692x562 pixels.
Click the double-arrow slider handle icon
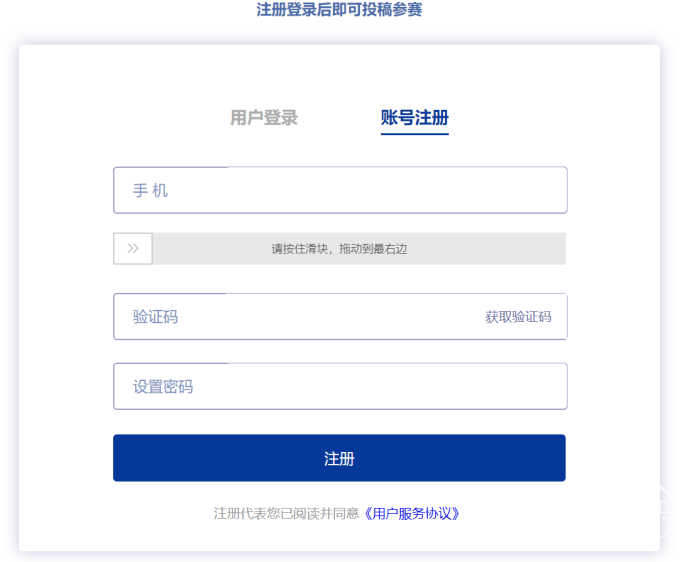[133, 249]
